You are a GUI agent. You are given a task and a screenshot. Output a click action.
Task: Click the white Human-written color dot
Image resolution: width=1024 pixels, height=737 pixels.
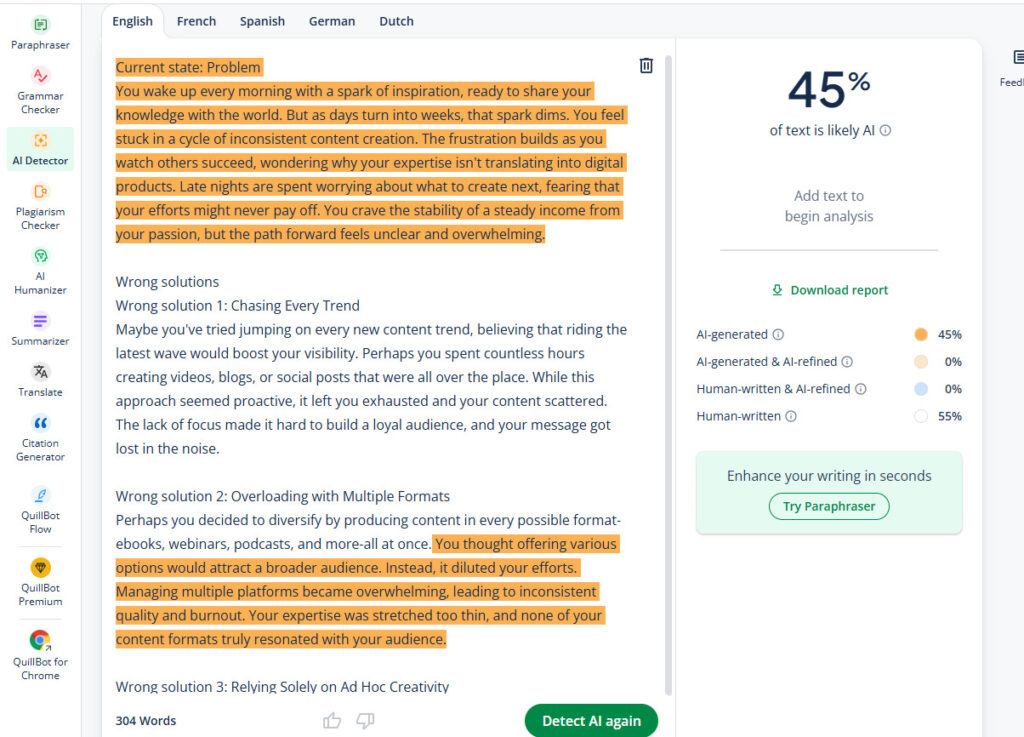[x=921, y=416]
